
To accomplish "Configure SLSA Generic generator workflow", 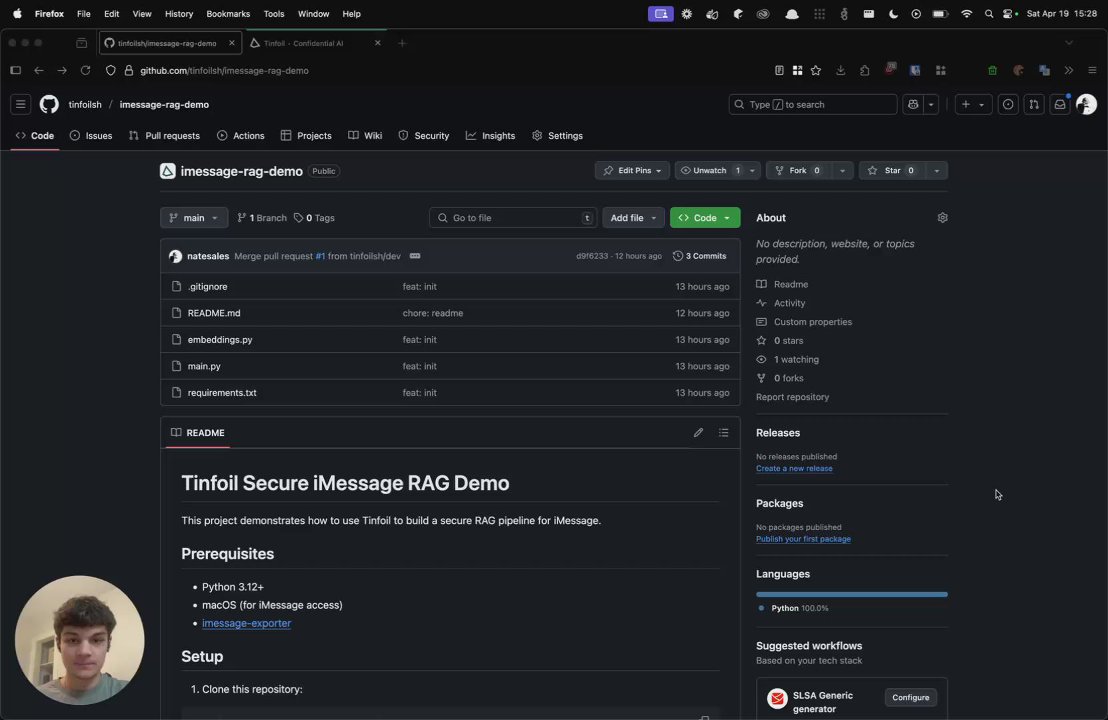I will coord(910,697).
